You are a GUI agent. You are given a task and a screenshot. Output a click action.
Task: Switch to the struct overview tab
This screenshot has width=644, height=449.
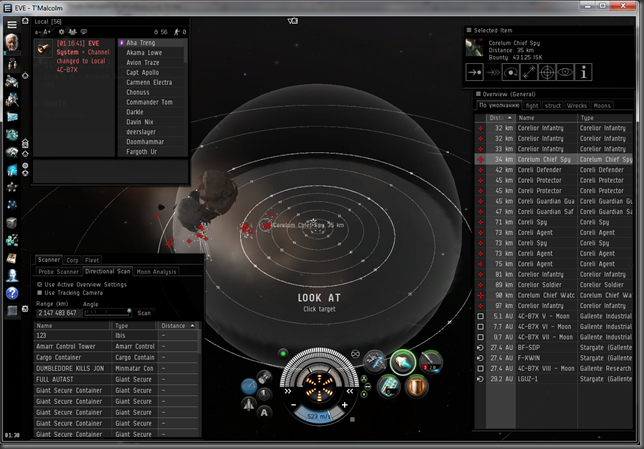click(552, 106)
